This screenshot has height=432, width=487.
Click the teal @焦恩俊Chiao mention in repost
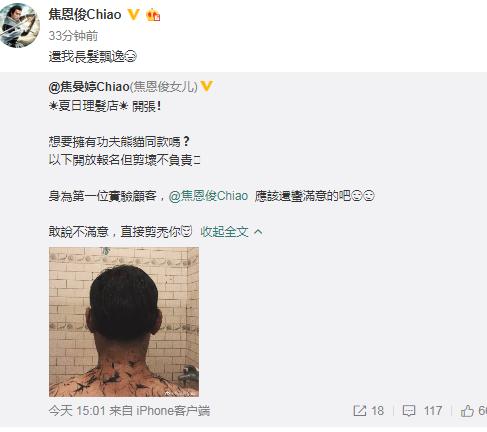pyautogui.click(x=209, y=196)
